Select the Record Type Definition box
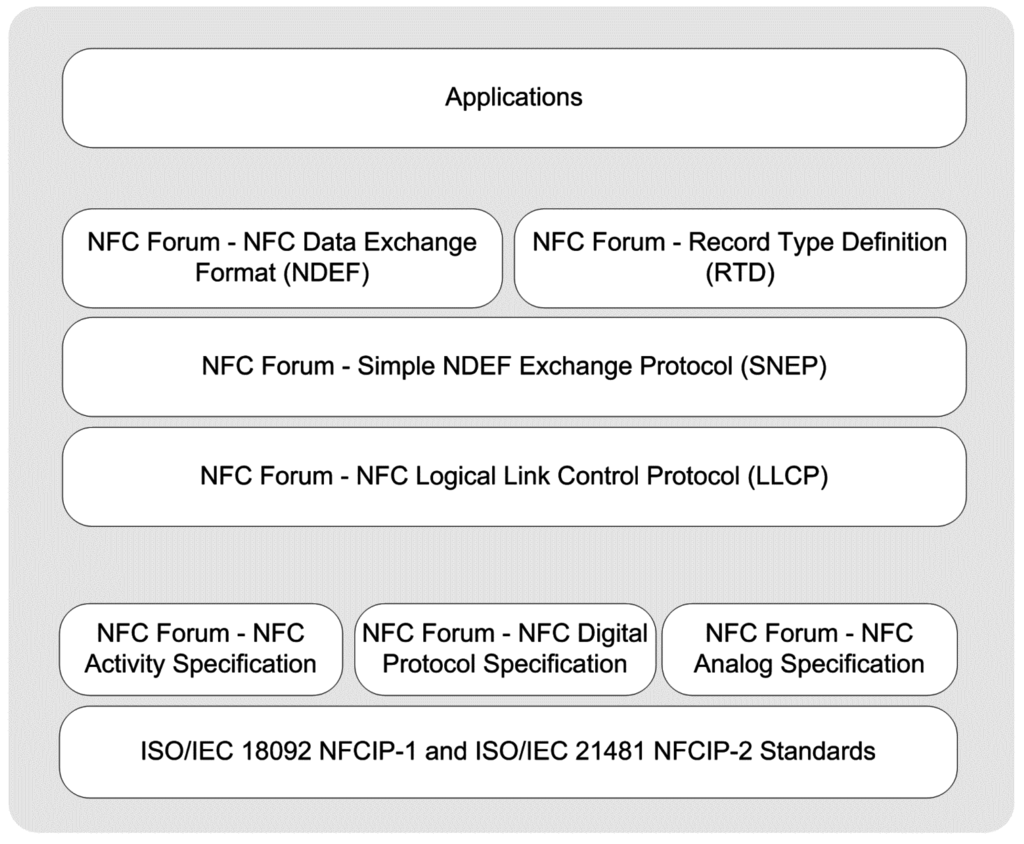 coord(740,258)
